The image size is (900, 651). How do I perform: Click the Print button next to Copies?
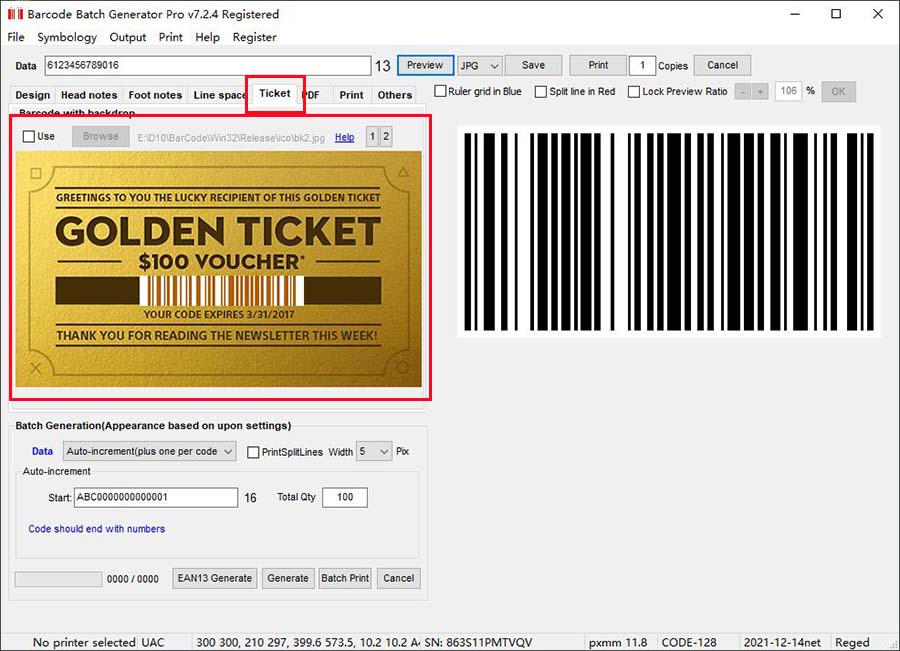click(x=598, y=65)
